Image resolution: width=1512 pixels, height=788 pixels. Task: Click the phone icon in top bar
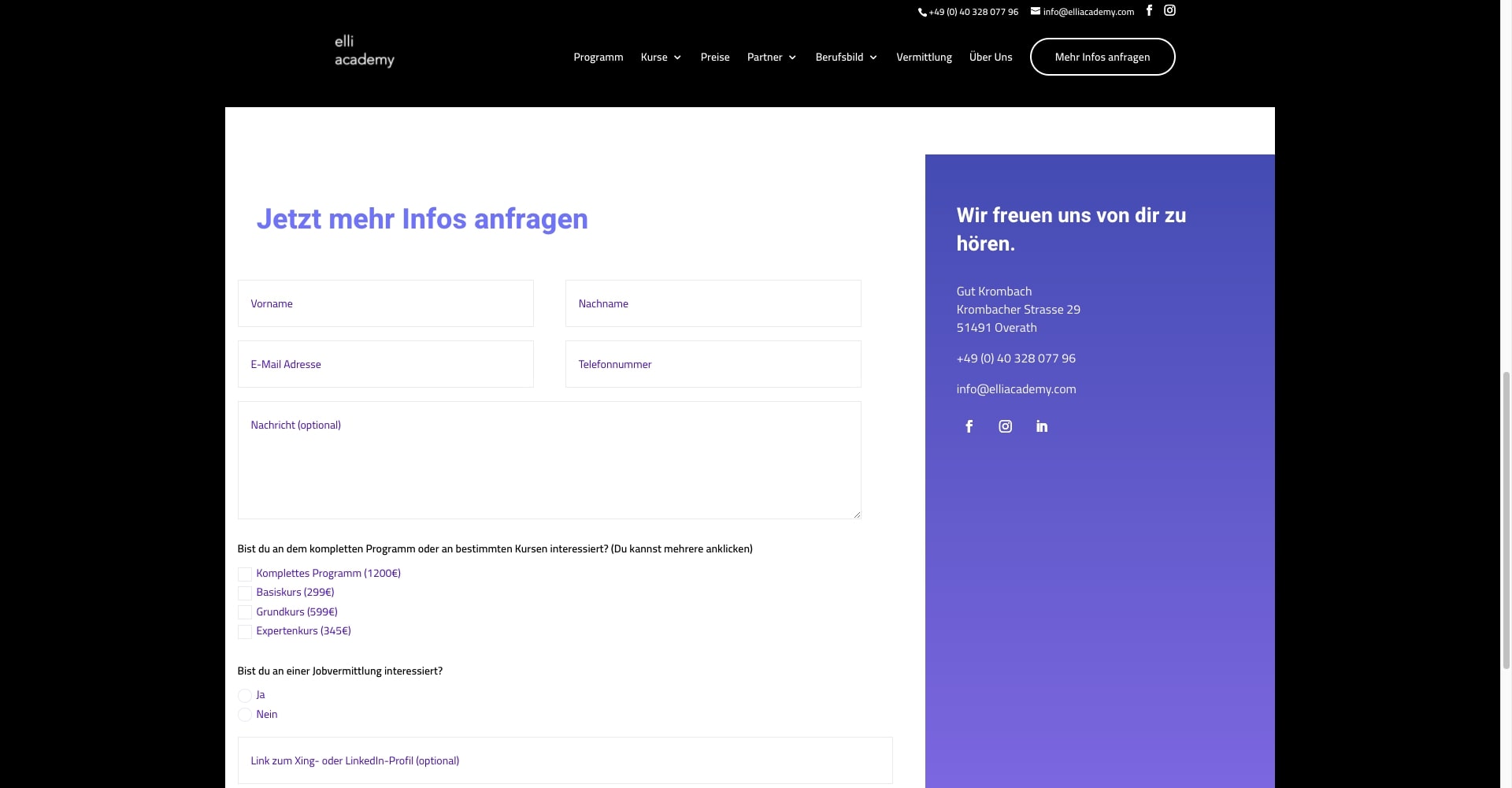(922, 12)
